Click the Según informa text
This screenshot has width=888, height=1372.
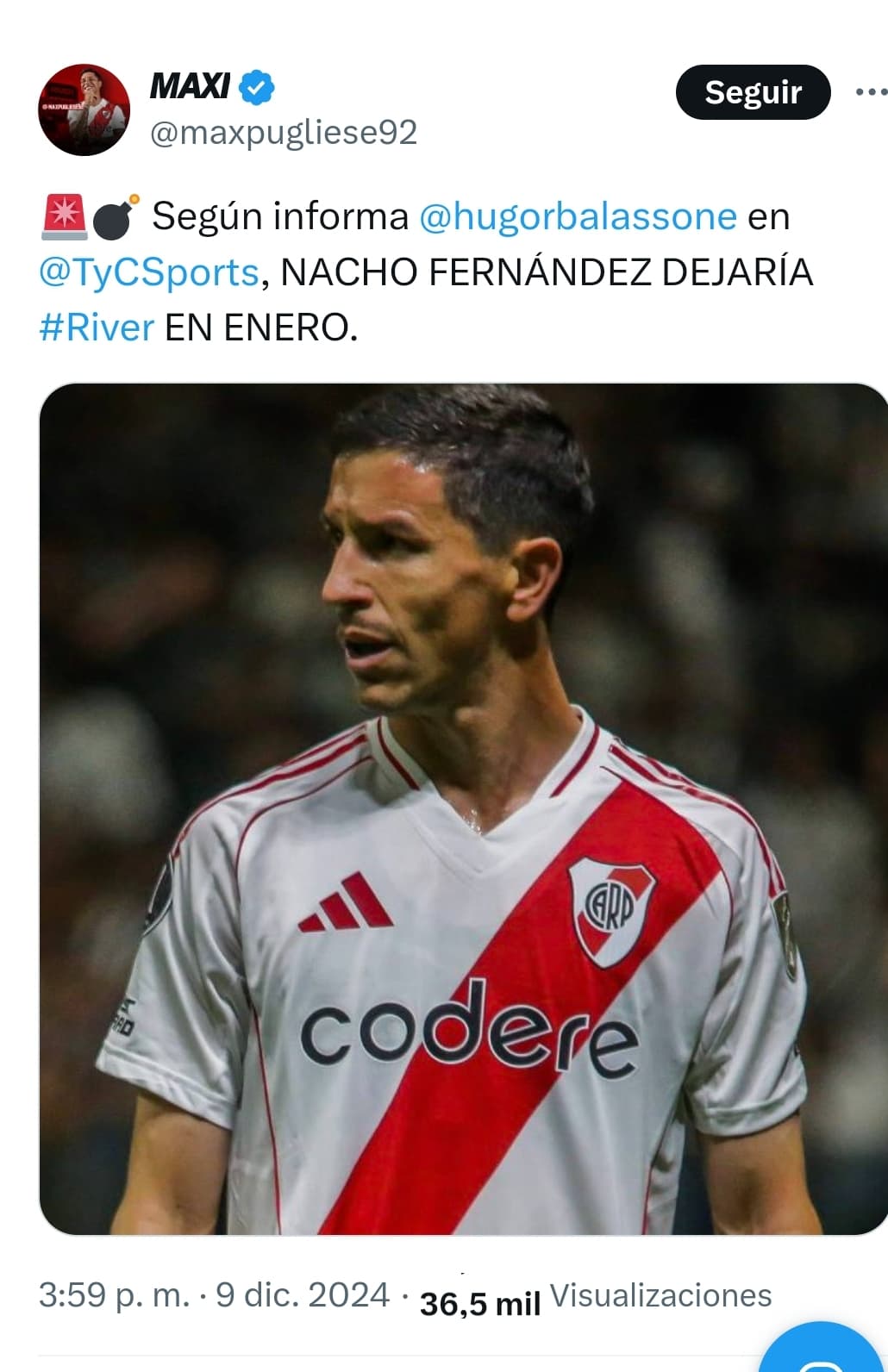click(280, 216)
